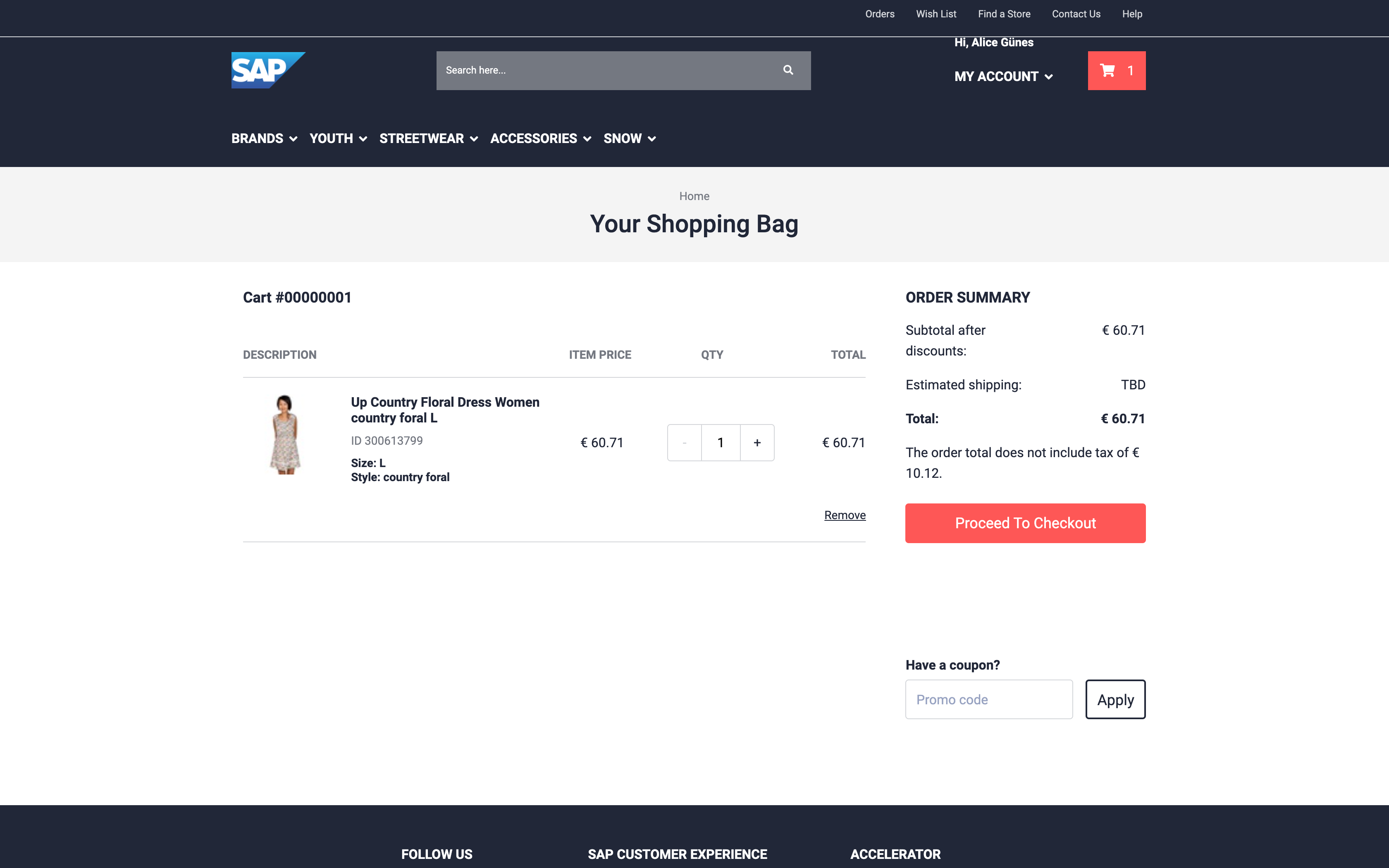
Task: Open the Streetwear menu
Action: pyautogui.click(x=428, y=138)
